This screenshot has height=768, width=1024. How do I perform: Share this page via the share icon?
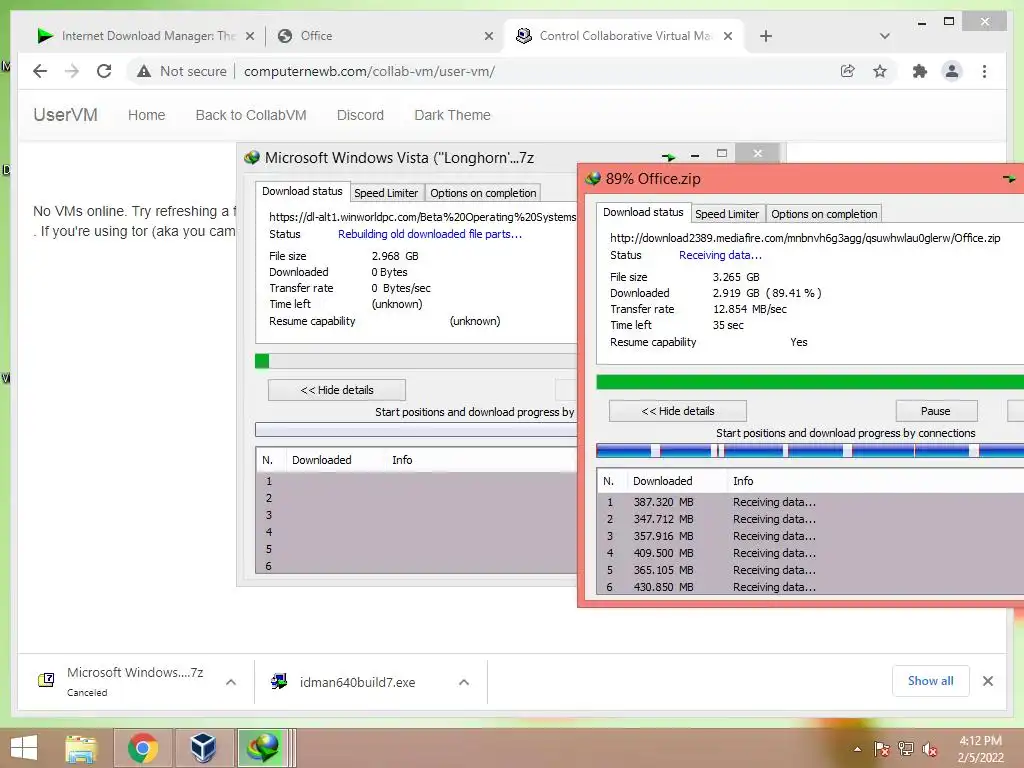[x=848, y=71]
